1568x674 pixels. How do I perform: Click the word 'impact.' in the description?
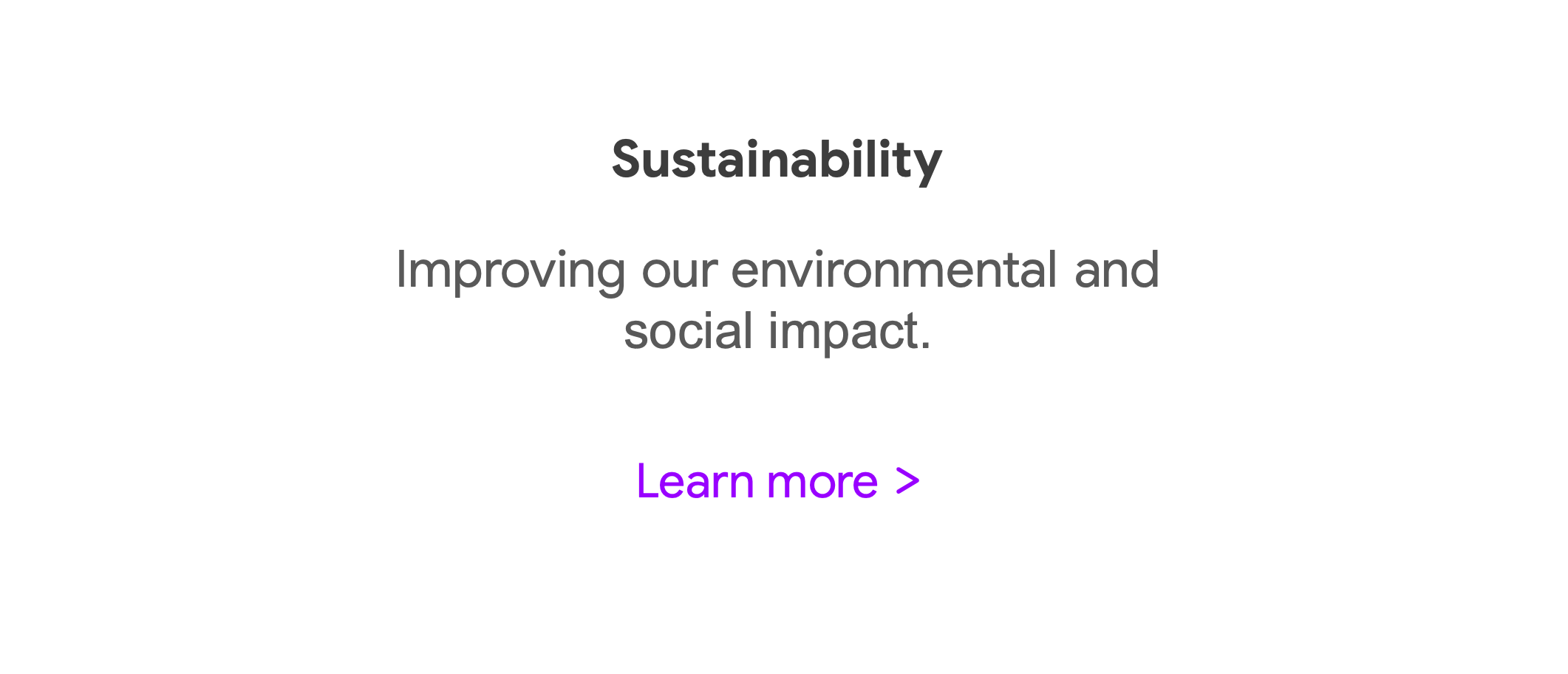850,333
